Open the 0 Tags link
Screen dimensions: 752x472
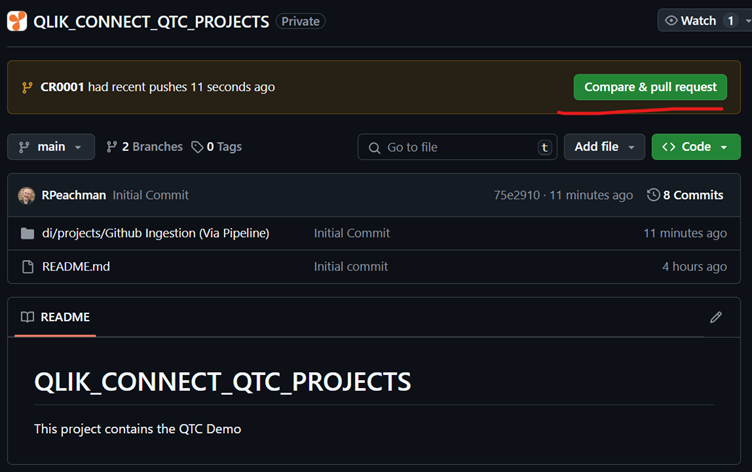tap(216, 147)
